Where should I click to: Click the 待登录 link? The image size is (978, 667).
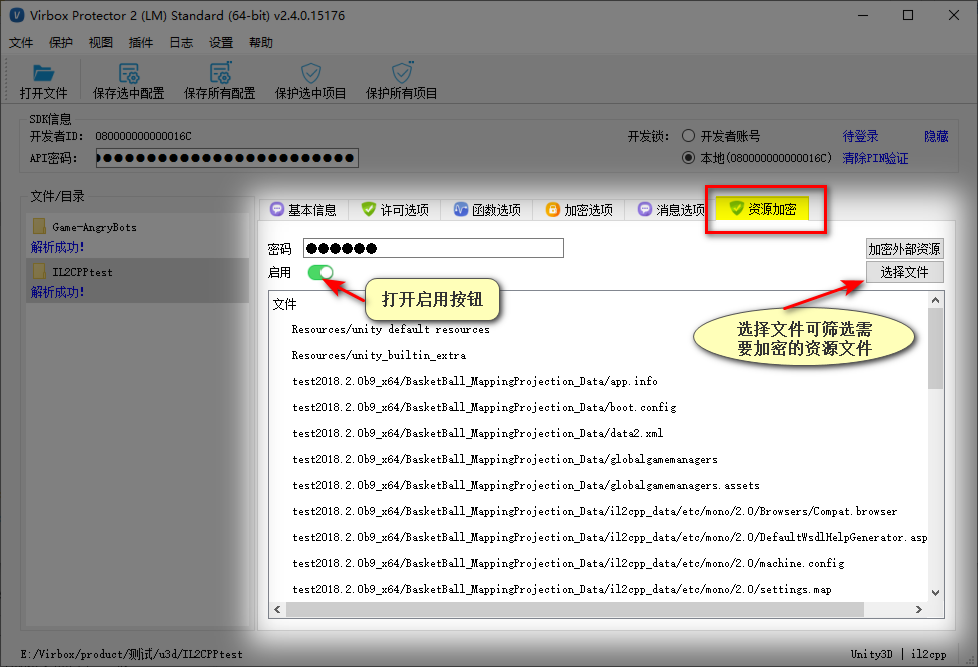coord(860,136)
